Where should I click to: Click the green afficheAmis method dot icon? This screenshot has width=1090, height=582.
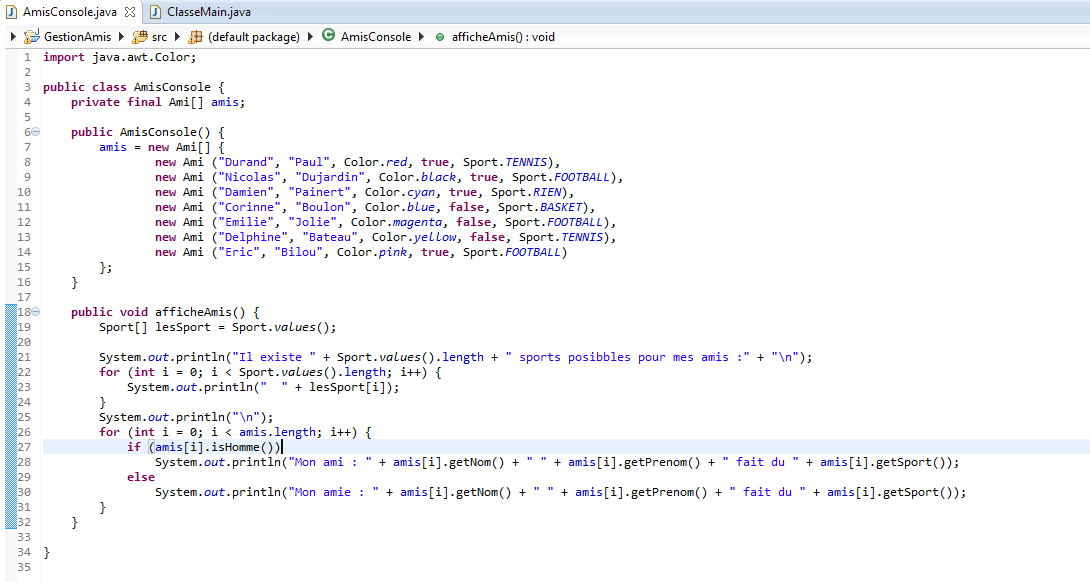click(x=440, y=37)
